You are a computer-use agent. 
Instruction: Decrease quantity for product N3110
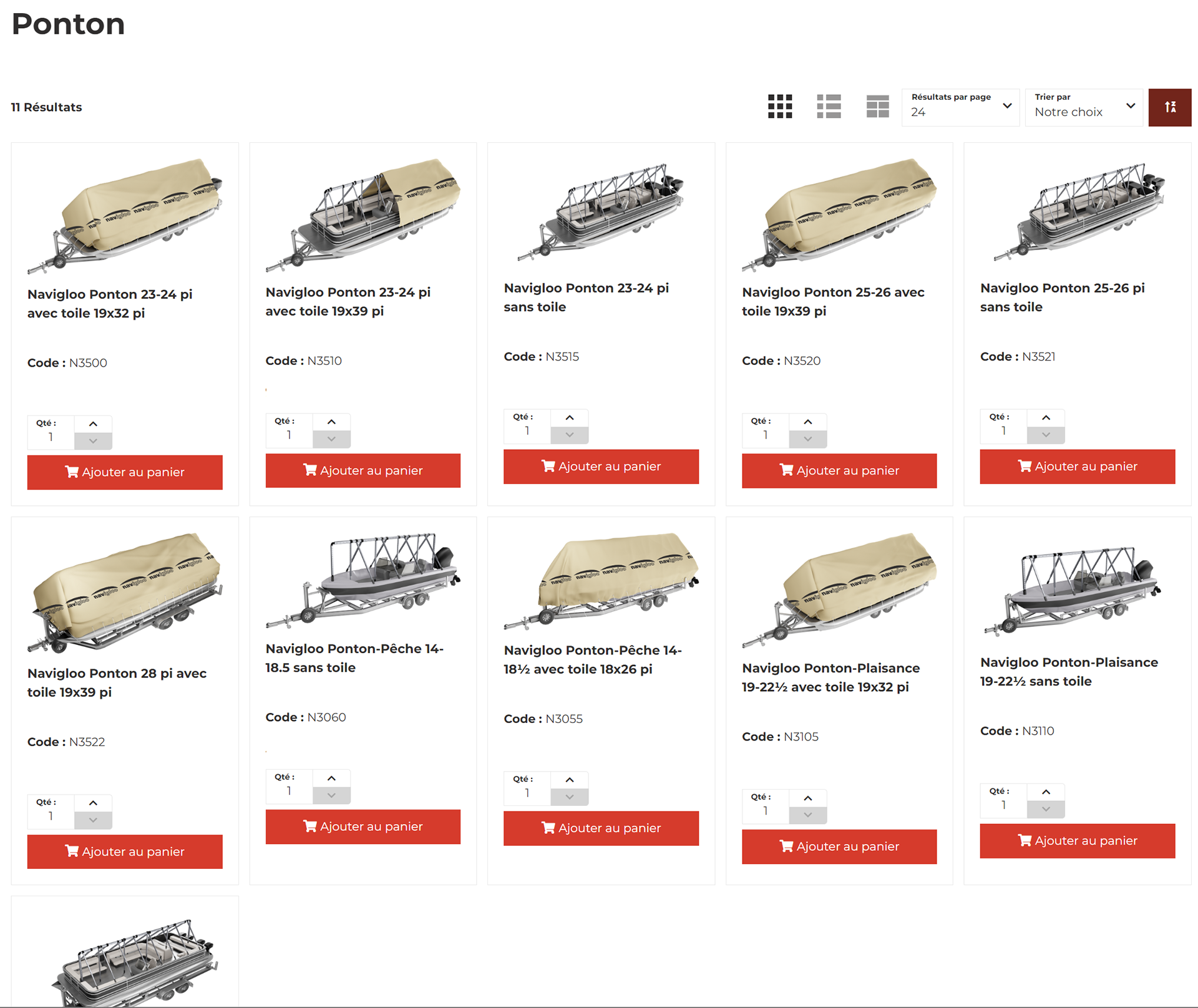(1046, 809)
